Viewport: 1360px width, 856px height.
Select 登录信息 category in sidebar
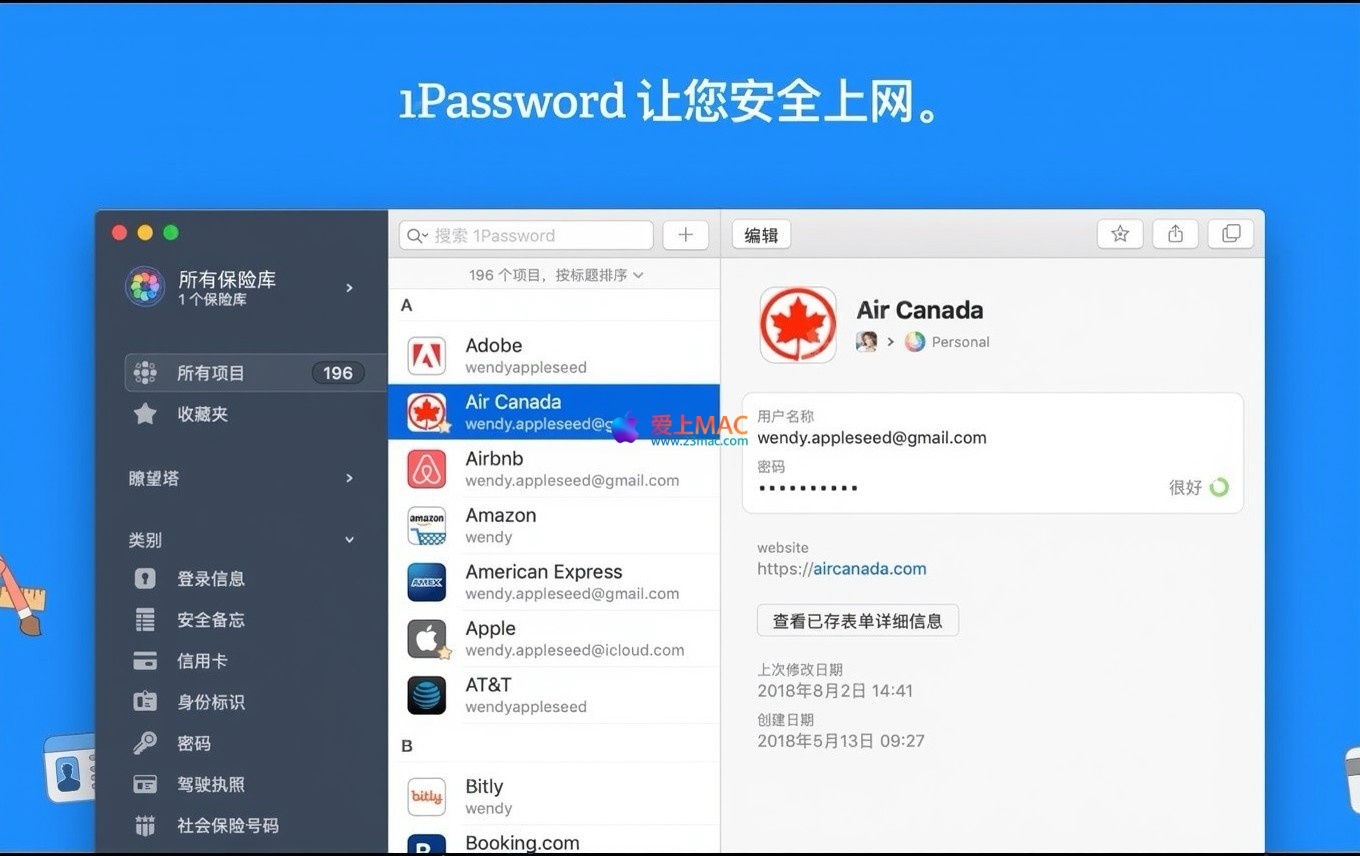(210, 579)
